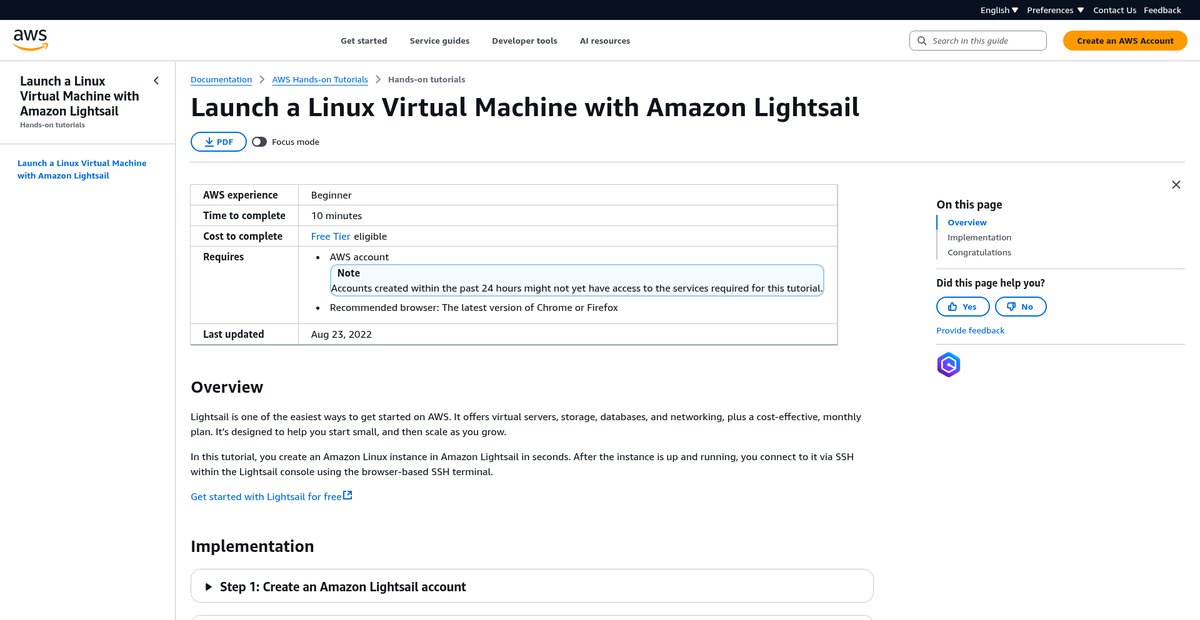
Task: Jump to Congratulations in On this page
Action: [980, 253]
